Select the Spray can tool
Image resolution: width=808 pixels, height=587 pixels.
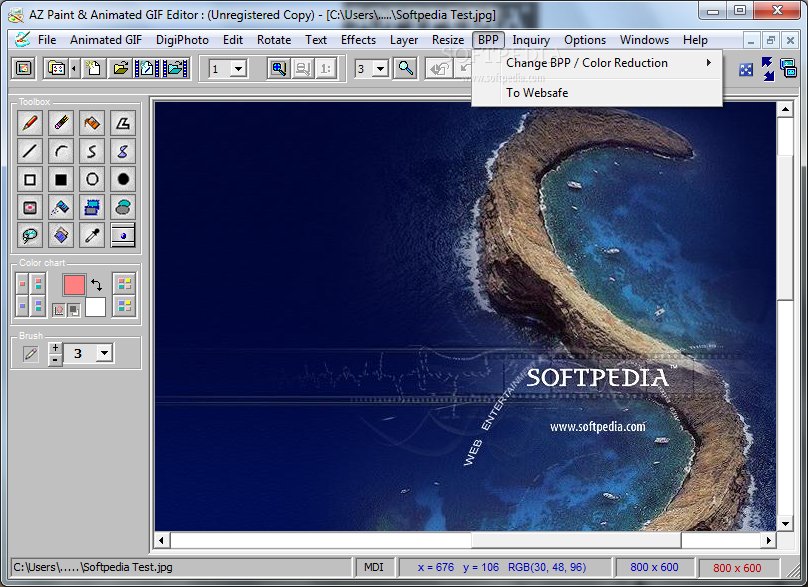tap(61, 207)
